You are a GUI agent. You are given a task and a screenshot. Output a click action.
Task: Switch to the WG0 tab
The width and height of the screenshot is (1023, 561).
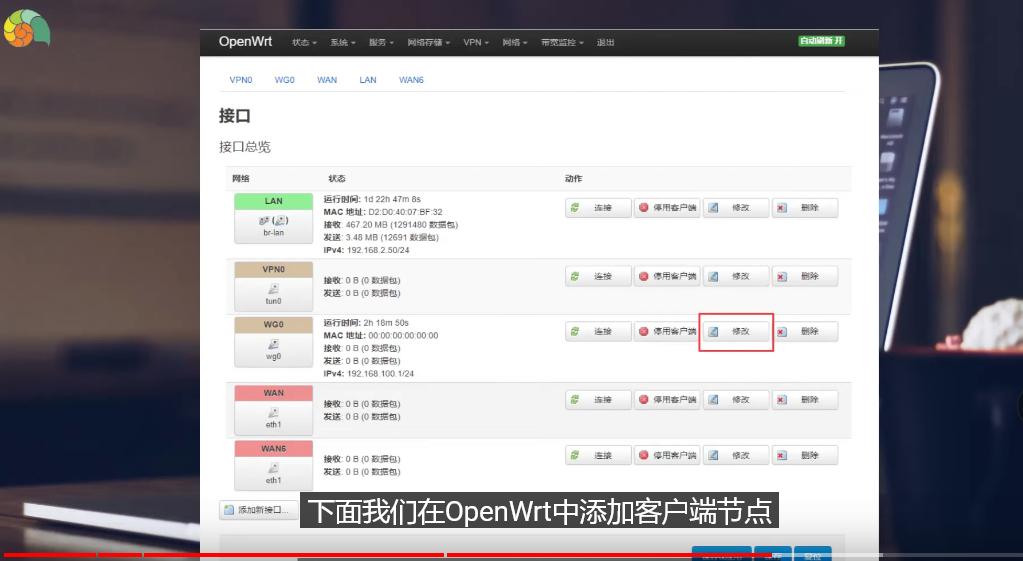[284, 80]
